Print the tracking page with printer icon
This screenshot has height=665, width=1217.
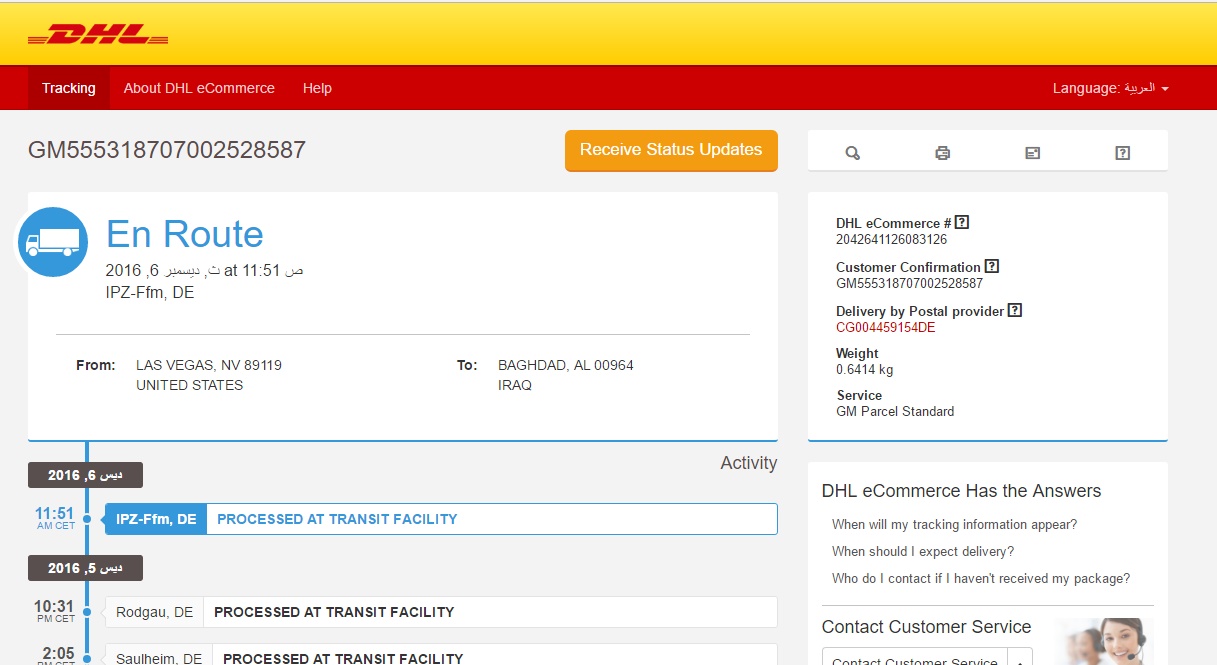pyautogui.click(x=942, y=153)
